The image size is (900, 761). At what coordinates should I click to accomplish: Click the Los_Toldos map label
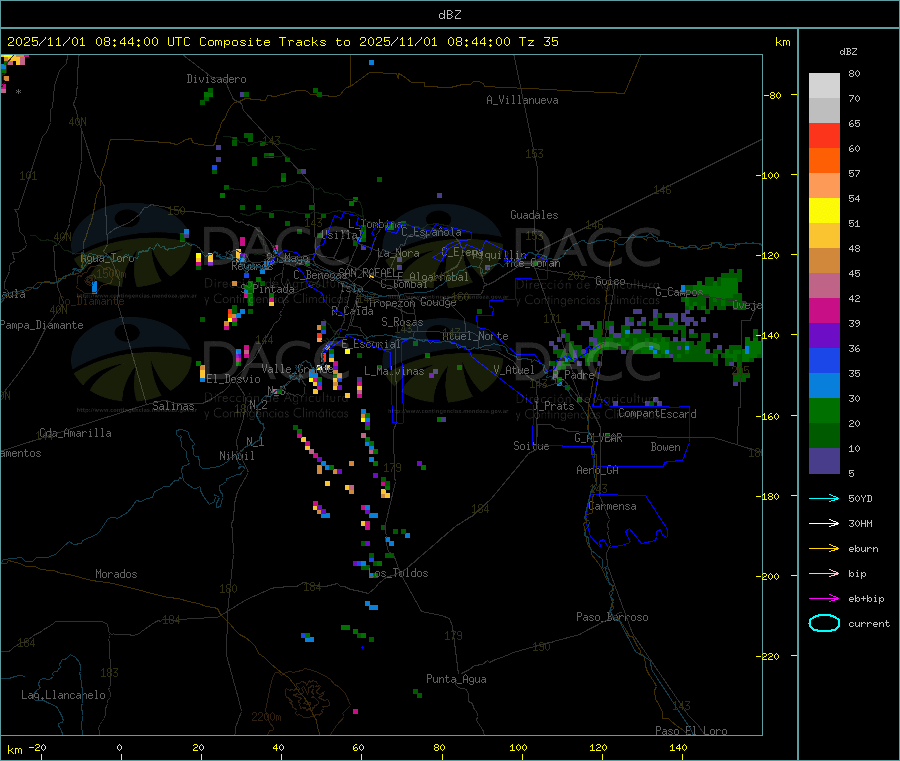[398, 573]
